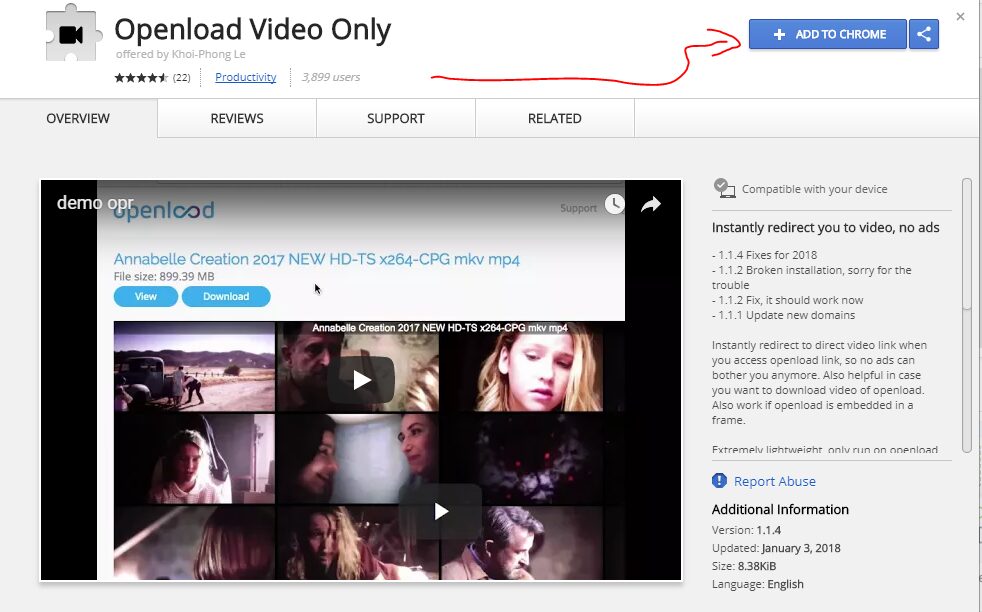Click the extension puzzle-piece camera icon
The width and height of the screenshot is (982, 612).
[73, 34]
